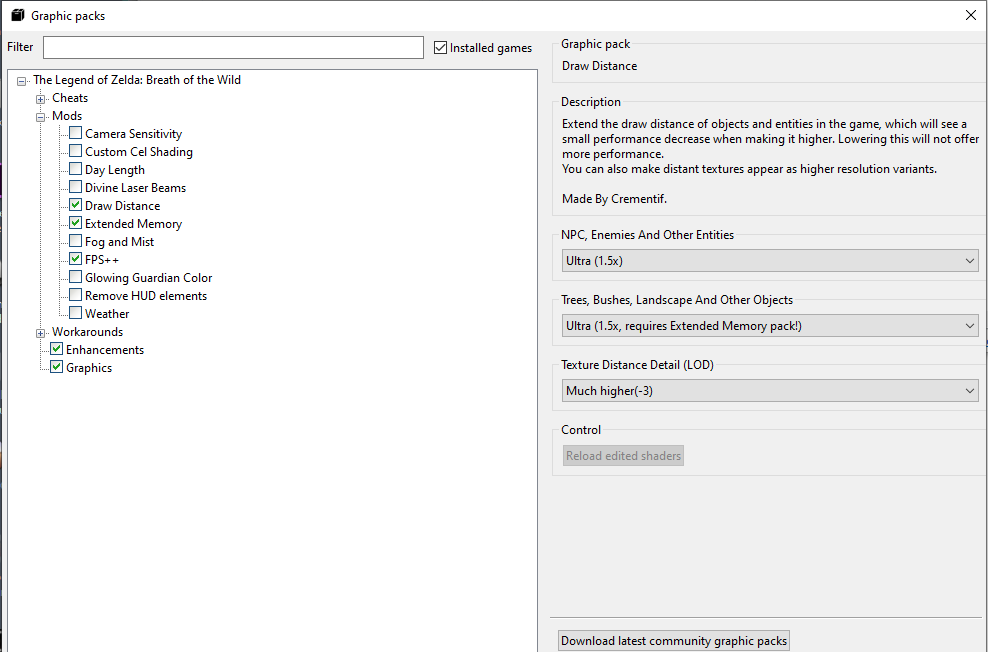The width and height of the screenshot is (988, 652).
Task: Click the Reload edited shaders button
Action: click(x=623, y=455)
